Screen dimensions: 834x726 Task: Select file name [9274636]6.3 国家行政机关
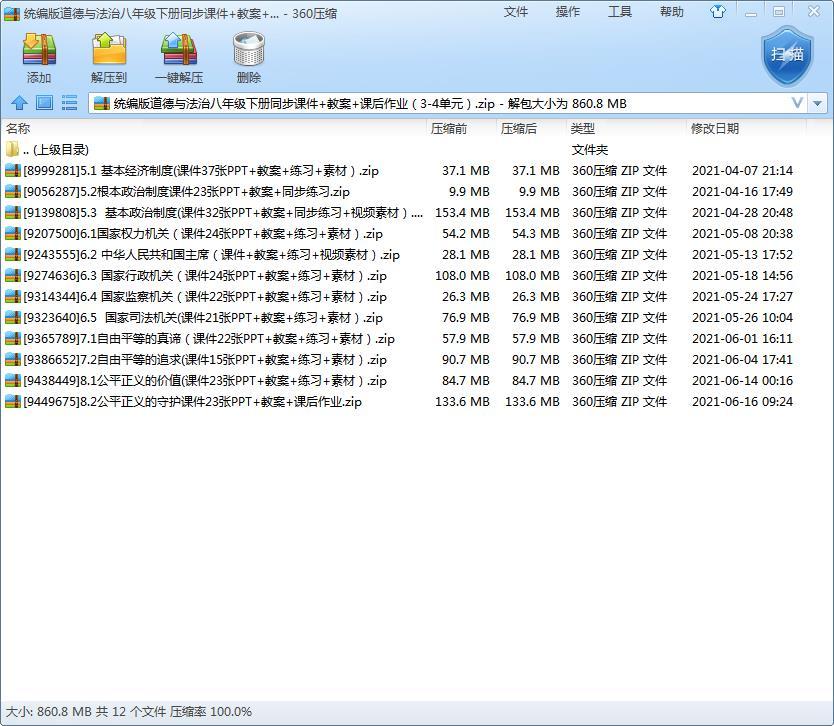pos(205,276)
